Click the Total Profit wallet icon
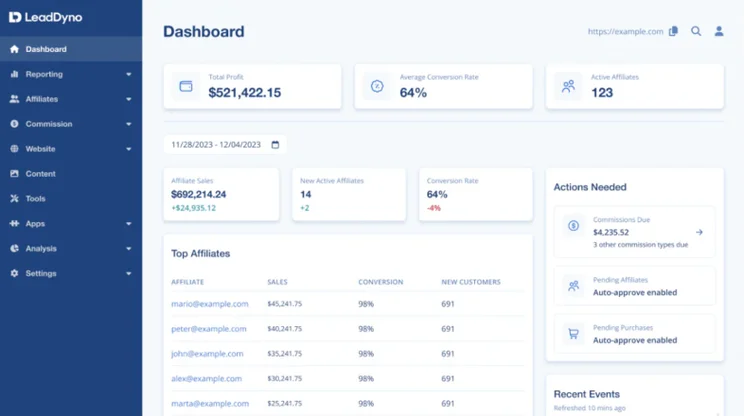 [186, 86]
